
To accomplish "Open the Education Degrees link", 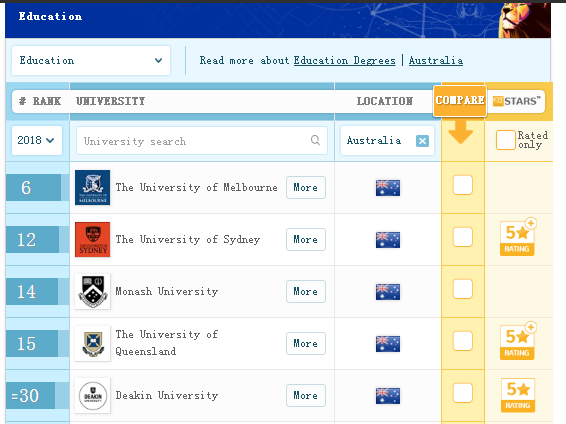I will coord(344,61).
